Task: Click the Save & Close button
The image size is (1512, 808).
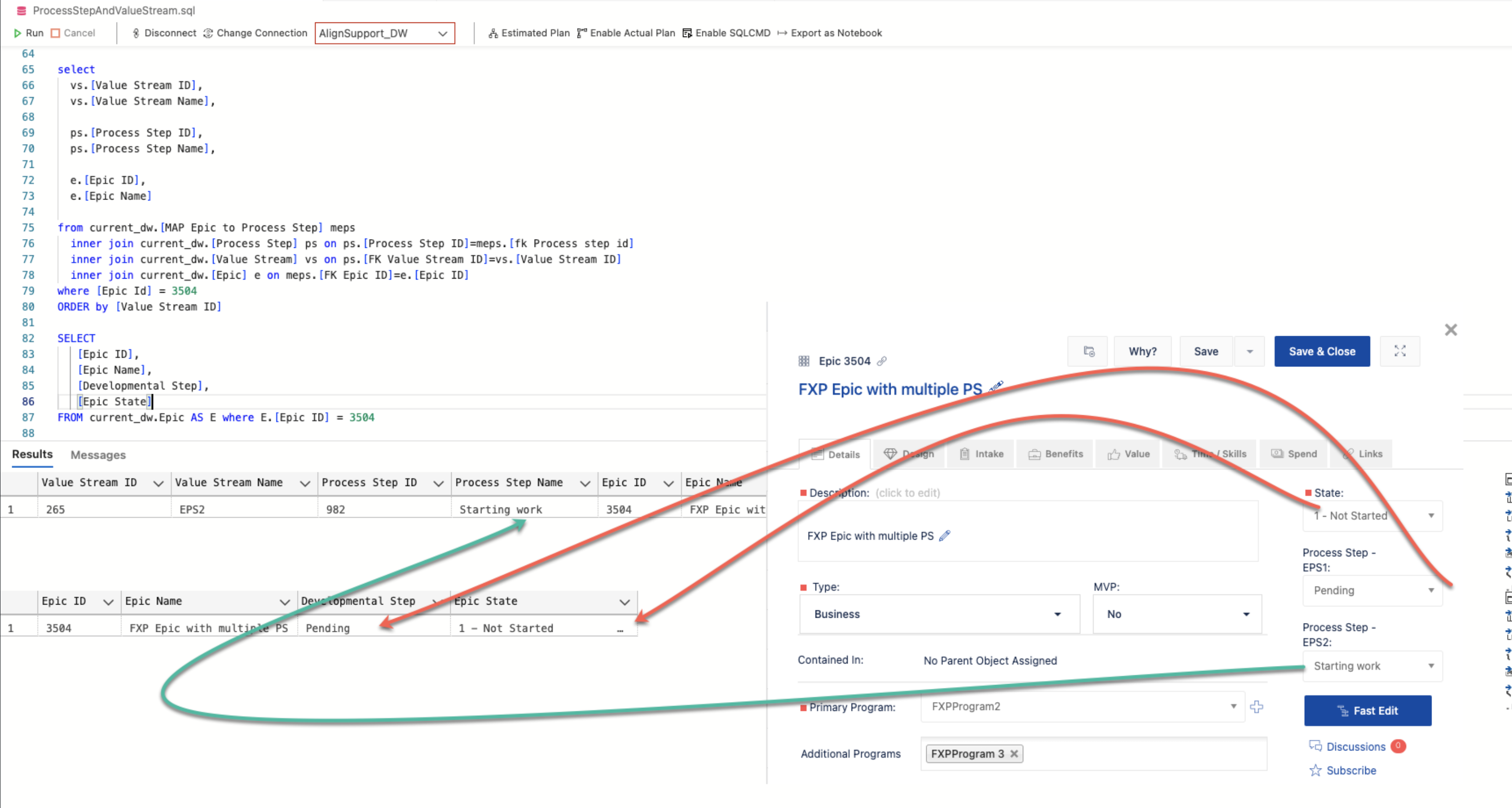Action: (1322, 351)
